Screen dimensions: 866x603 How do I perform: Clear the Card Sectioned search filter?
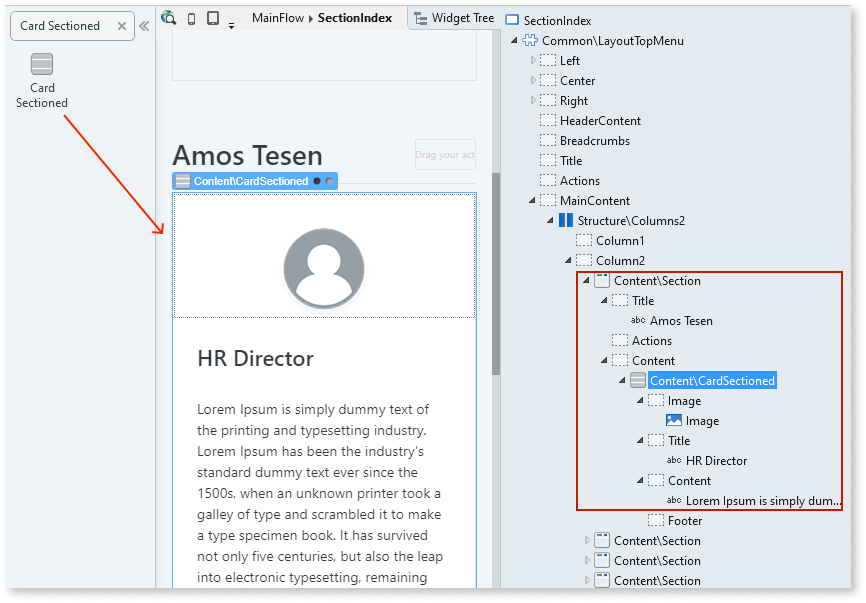point(120,26)
